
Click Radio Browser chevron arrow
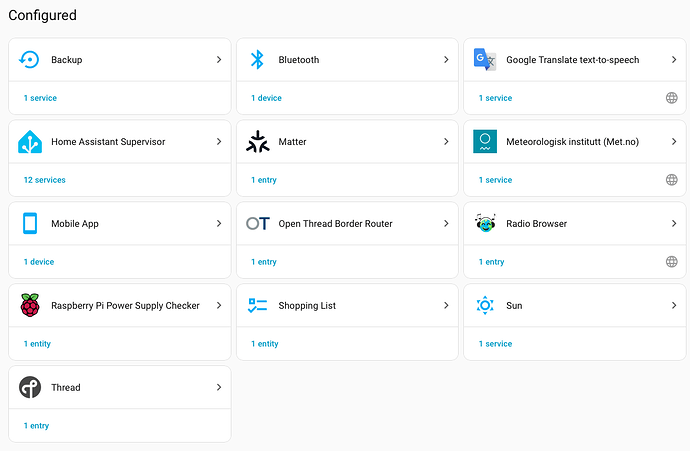click(x=674, y=224)
